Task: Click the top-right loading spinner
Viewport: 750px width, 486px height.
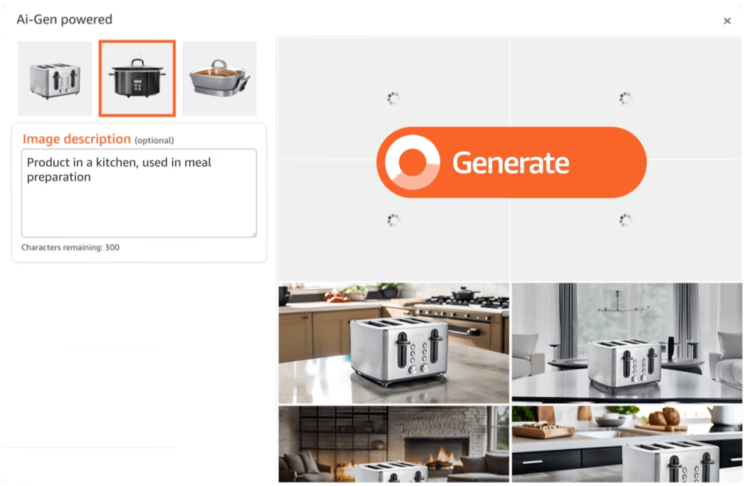Action: point(625,99)
